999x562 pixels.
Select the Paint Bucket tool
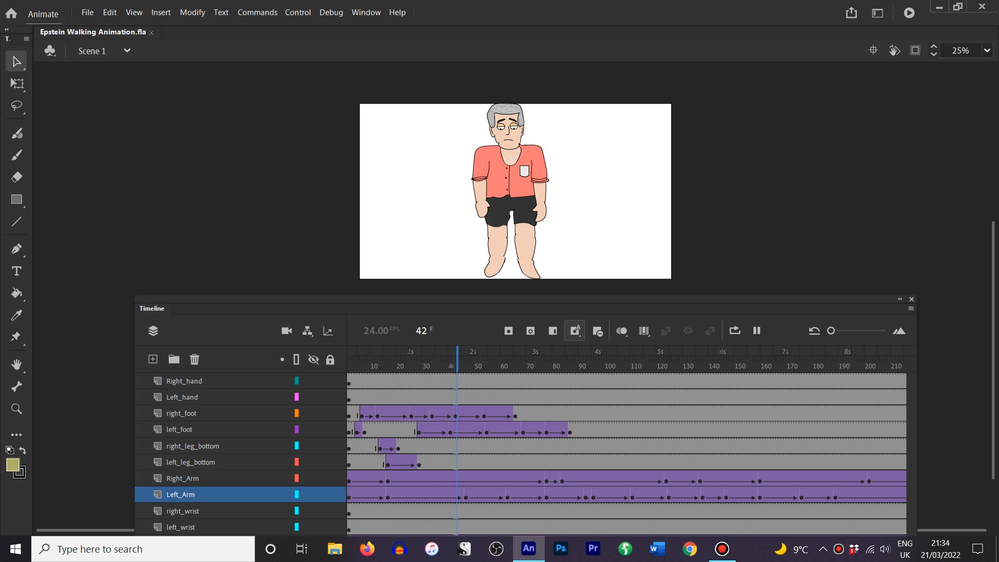[x=17, y=293]
